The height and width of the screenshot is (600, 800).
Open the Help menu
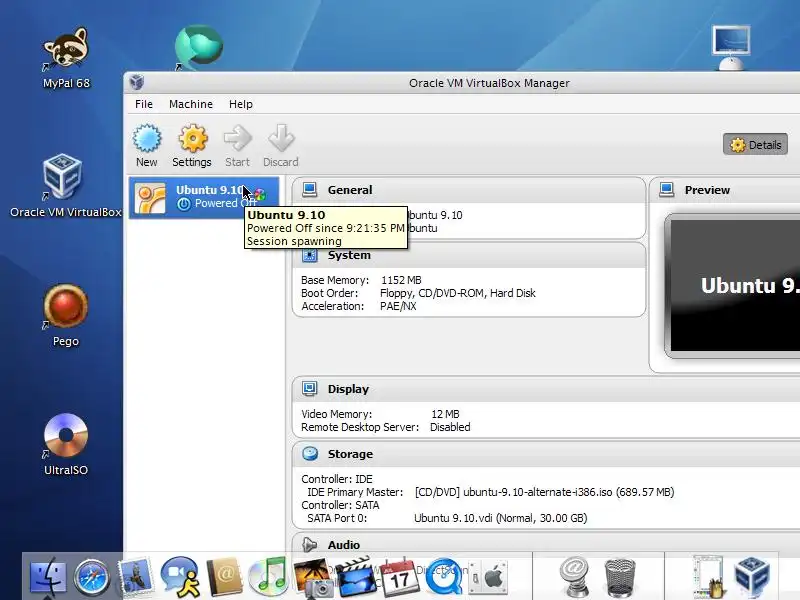pyautogui.click(x=241, y=104)
